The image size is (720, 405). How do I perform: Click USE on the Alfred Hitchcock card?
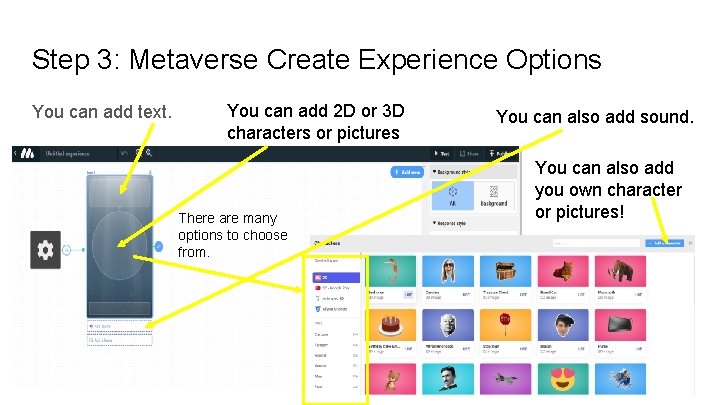pyautogui.click(x=466, y=349)
